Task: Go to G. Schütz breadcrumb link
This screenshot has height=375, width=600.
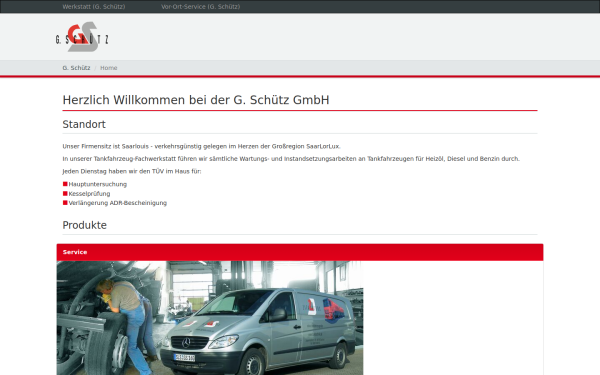Action: (77, 68)
